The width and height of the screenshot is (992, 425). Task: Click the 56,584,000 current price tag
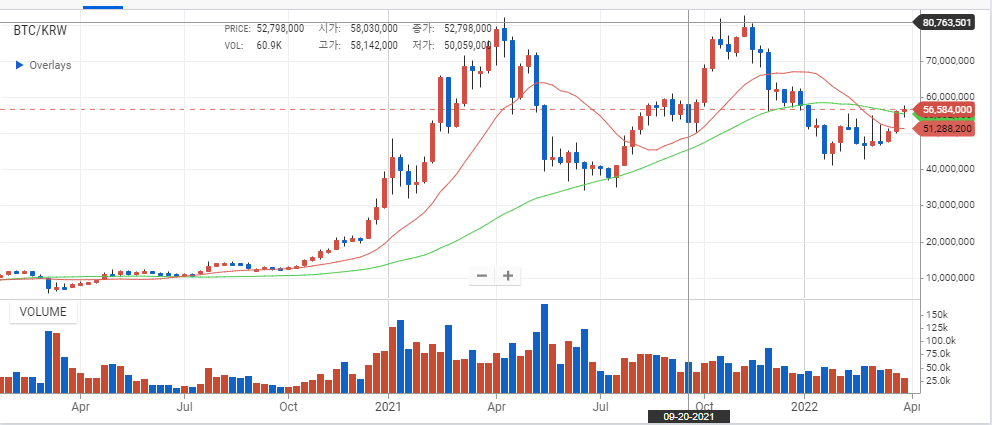(x=946, y=109)
